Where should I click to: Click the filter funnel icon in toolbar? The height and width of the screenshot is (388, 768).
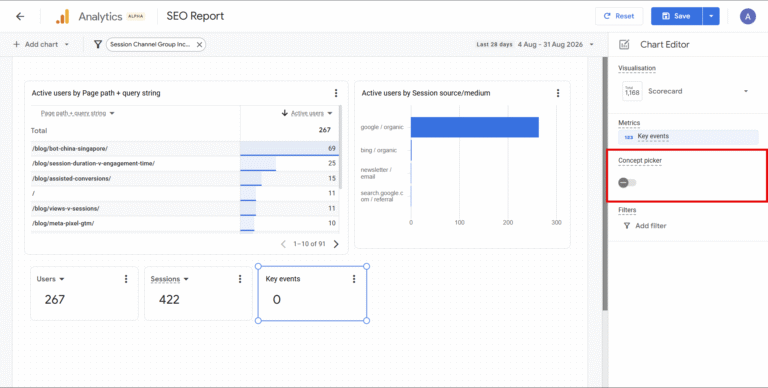pos(97,45)
